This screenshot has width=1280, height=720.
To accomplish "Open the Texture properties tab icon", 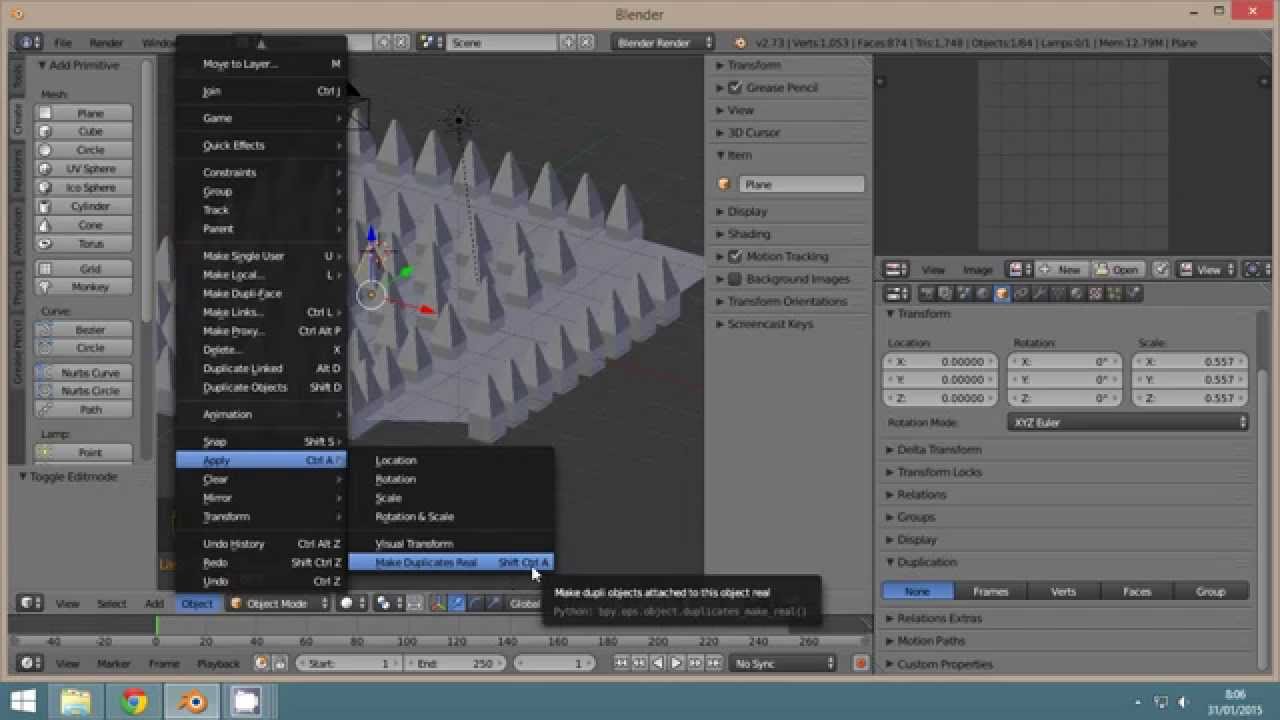I will click(1096, 293).
